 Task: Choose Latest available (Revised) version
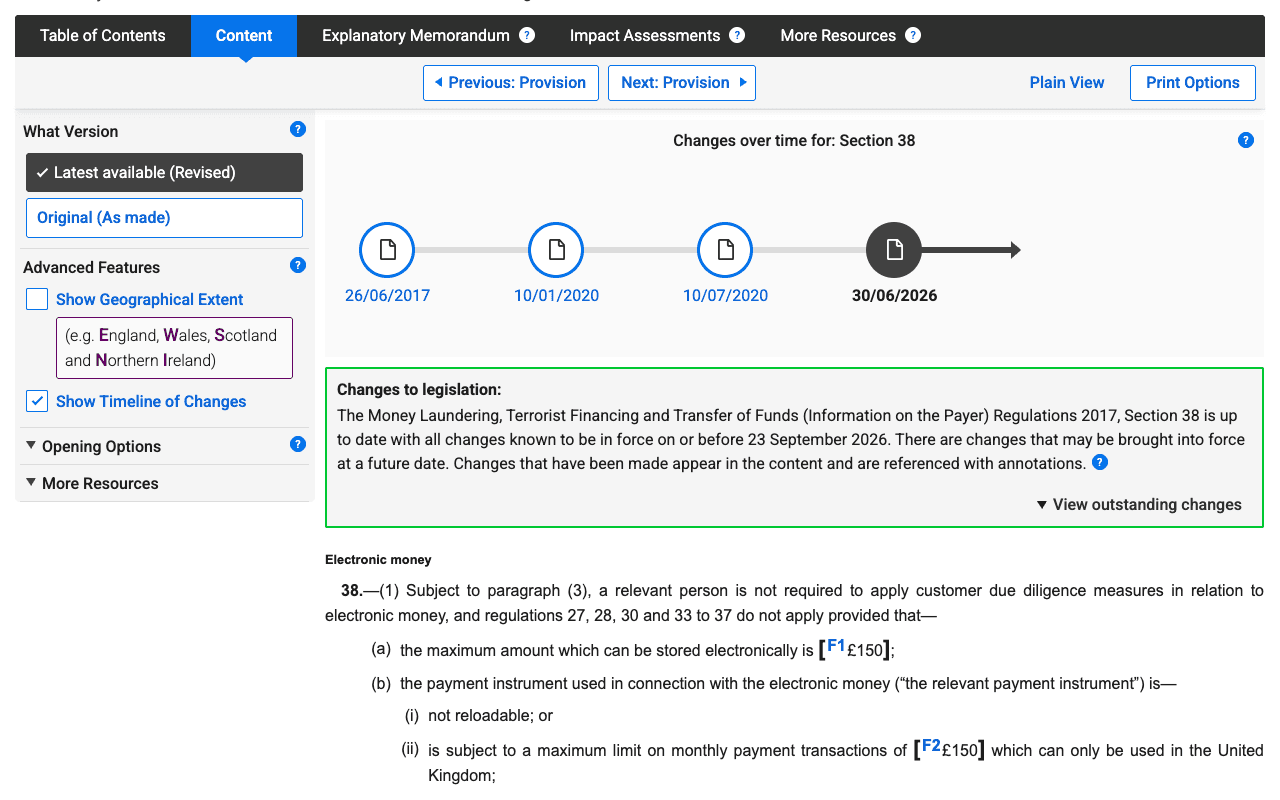click(164, 172)
